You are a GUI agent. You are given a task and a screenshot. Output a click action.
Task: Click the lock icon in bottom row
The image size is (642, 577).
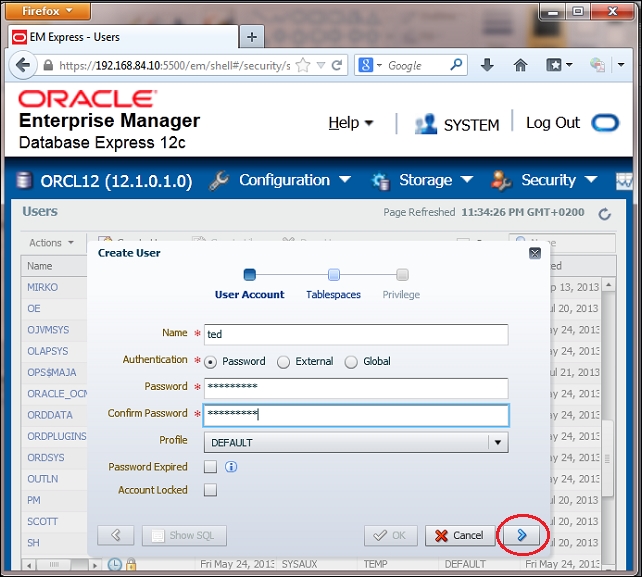tap(131, 564)
